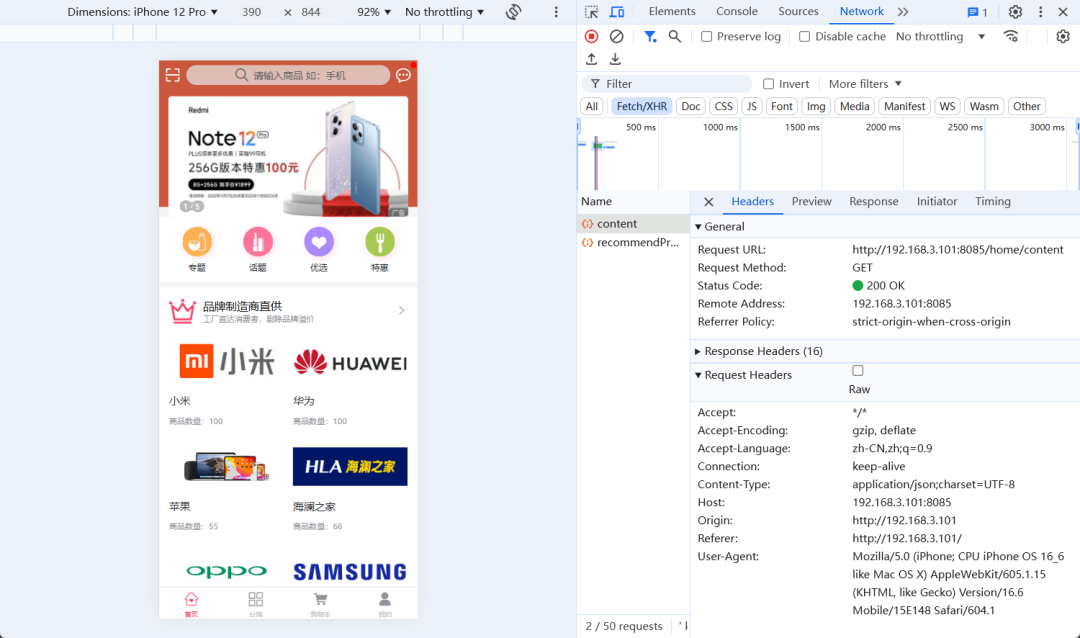The image size is (1080, 638).
Task: Select the recommendPr network request
Action: [633, 242]
